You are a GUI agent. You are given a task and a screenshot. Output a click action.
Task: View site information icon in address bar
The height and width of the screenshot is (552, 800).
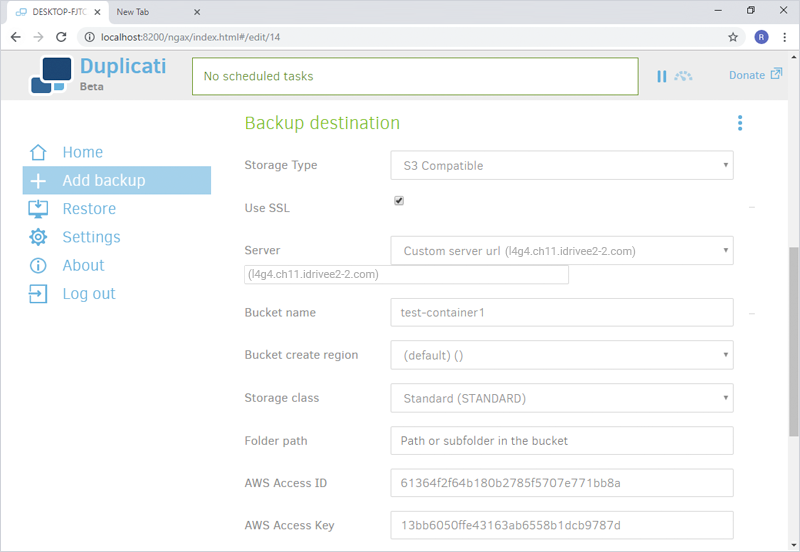click(89, 37)
